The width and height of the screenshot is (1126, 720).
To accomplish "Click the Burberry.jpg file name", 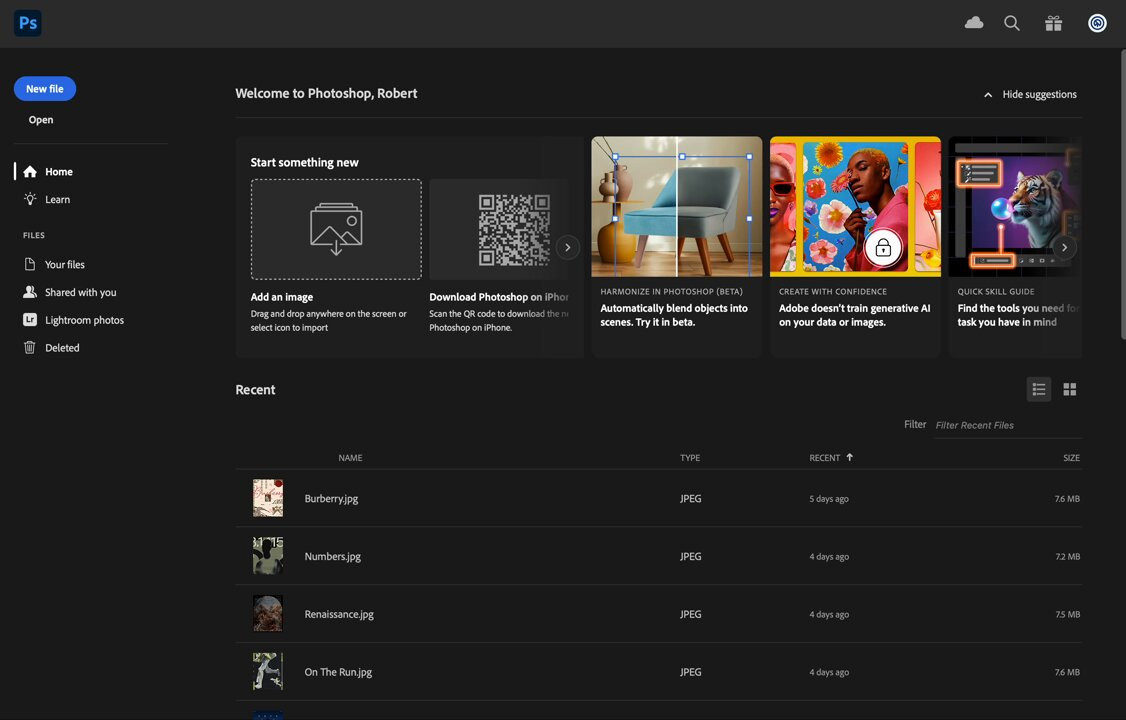I will point(331,498).
